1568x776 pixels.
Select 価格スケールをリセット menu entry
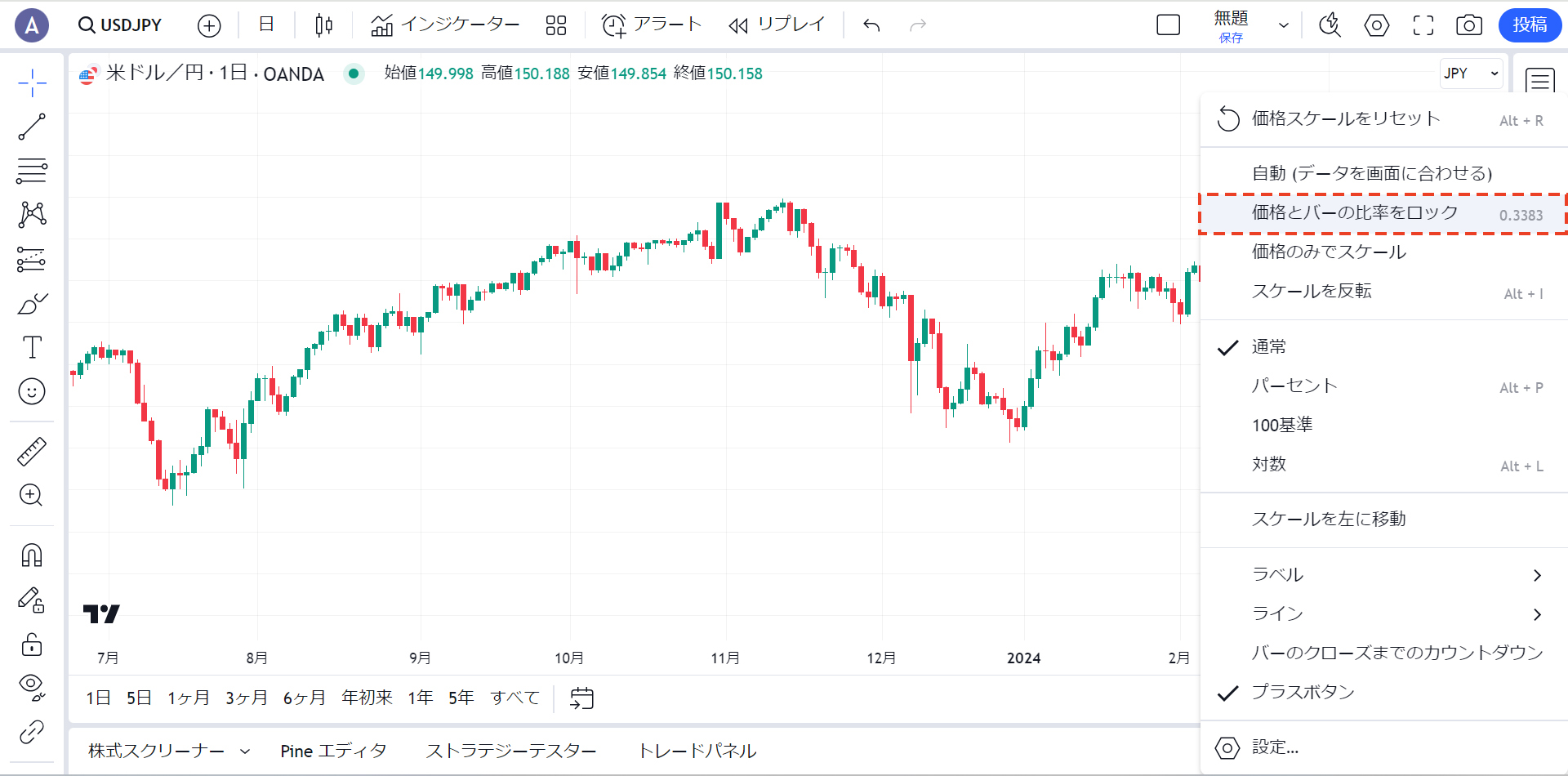(1384, 119)
